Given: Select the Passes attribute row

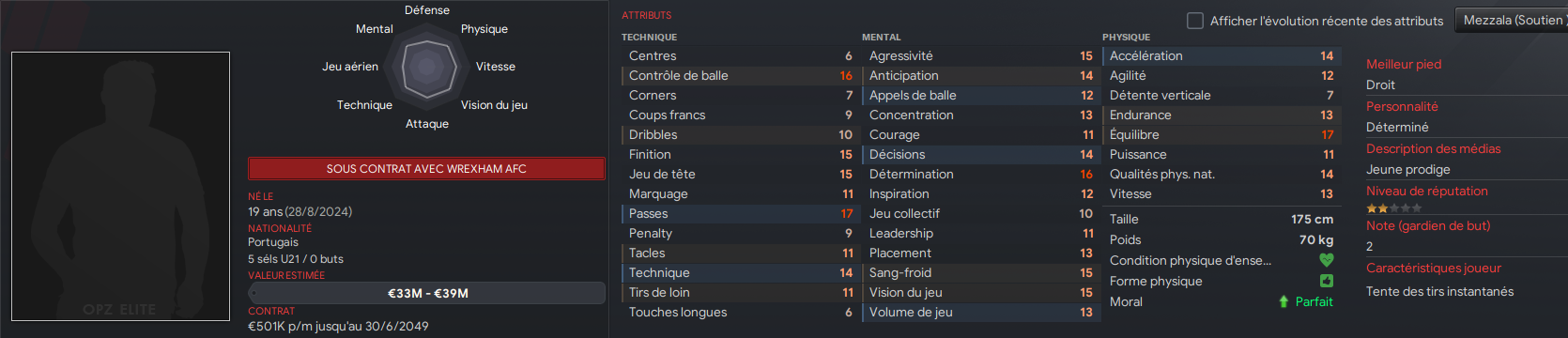Looking at the screenshot, I should point(740,214).
